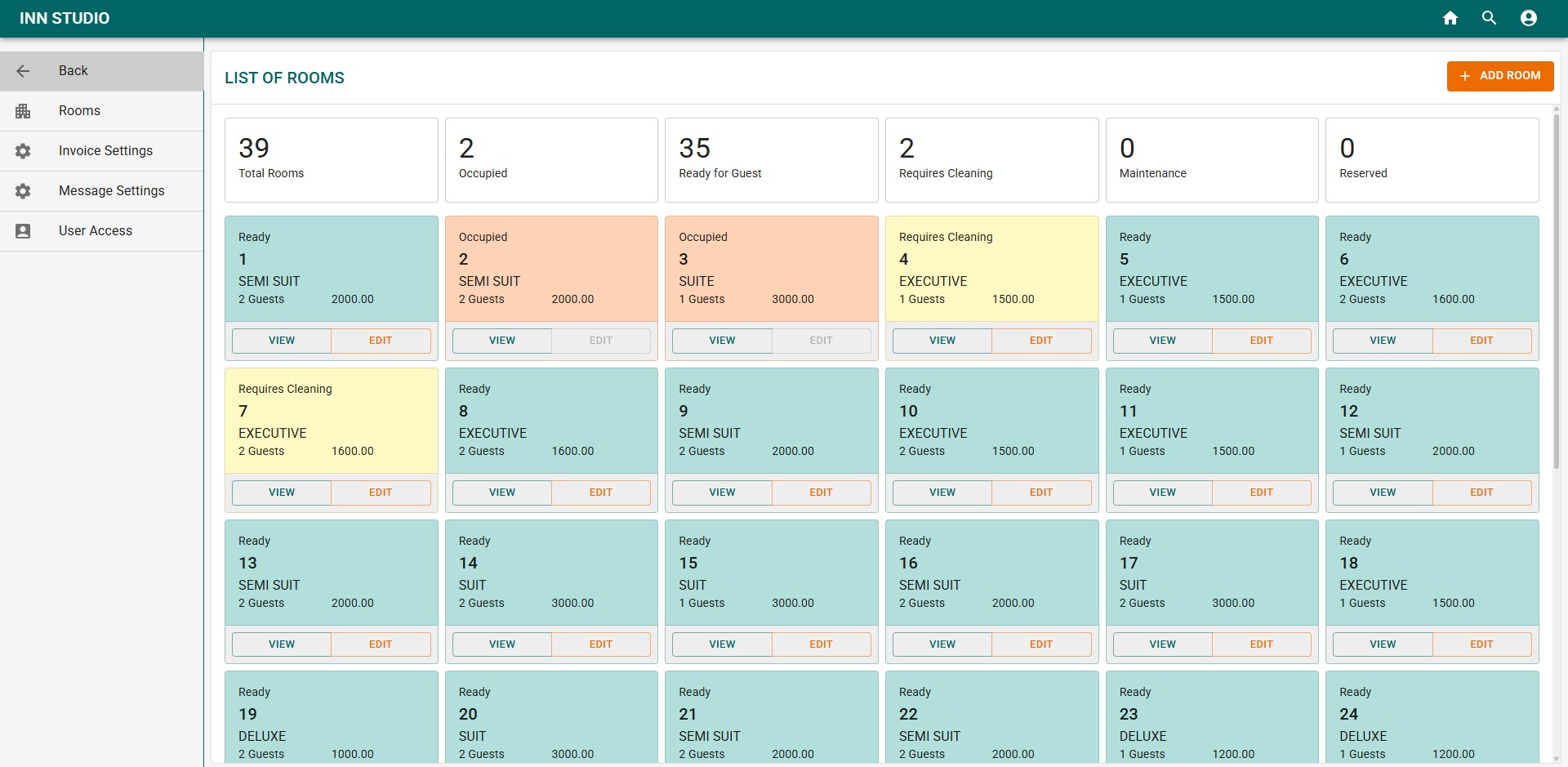Open Invoice Settings from the sidebar
The width and height of the screenshot is (1568, 767).
[105, 151]
